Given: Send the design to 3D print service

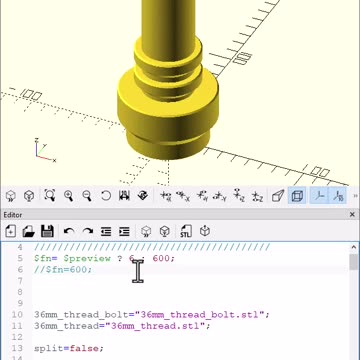Looking at the screenshot, I should pyautogui.click(x=205, y=231).
